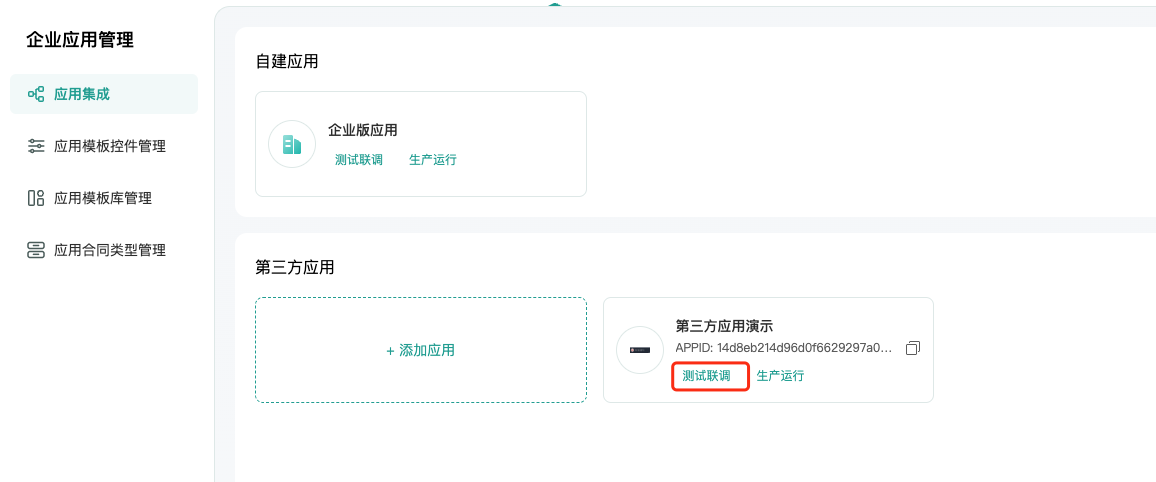Click the 应用集成 sidebar icon
This screenshot has height=482, width=1156.
(x=35, y=94)
